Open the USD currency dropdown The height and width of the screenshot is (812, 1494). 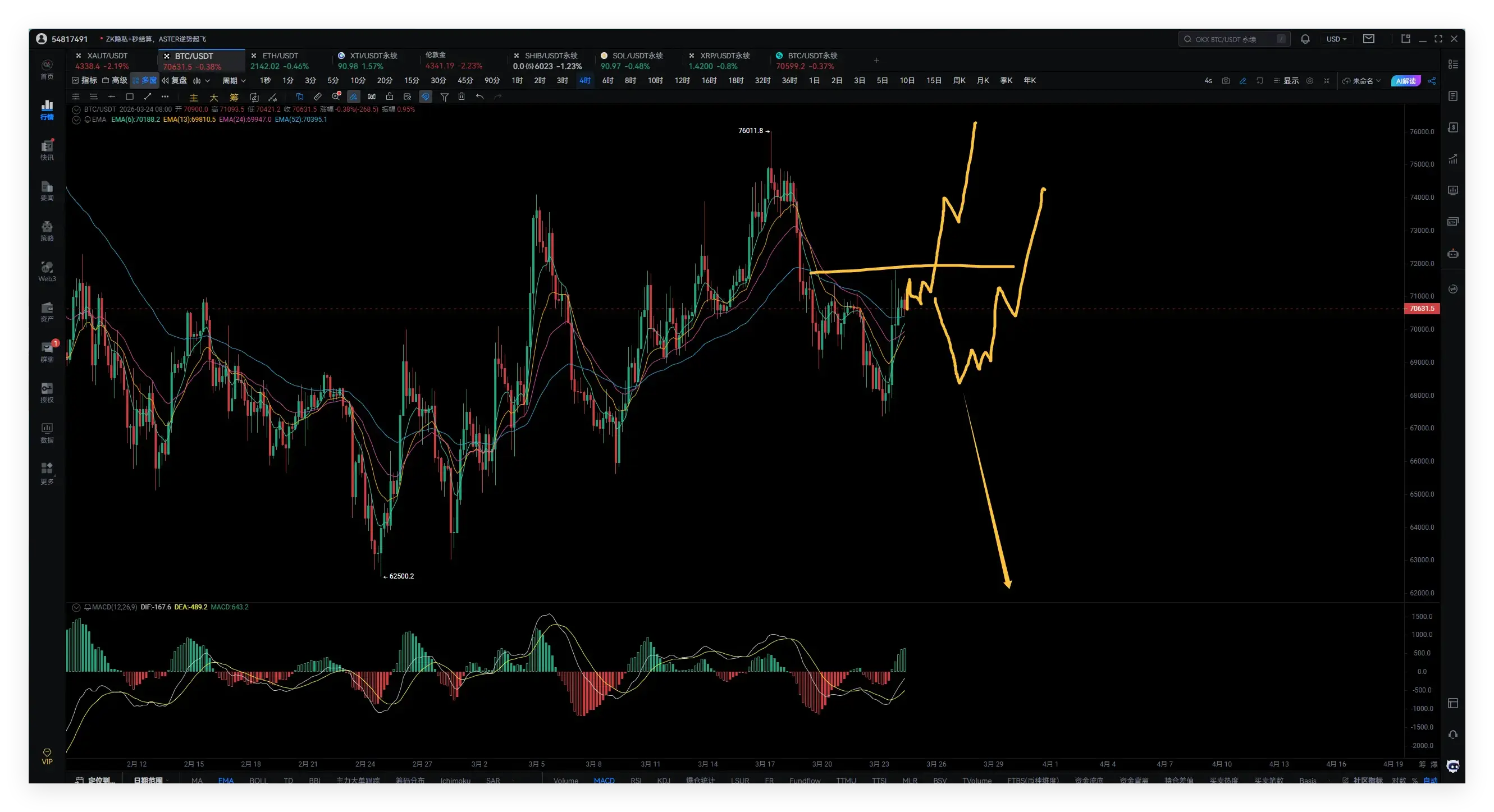(x=1336, y=39)
